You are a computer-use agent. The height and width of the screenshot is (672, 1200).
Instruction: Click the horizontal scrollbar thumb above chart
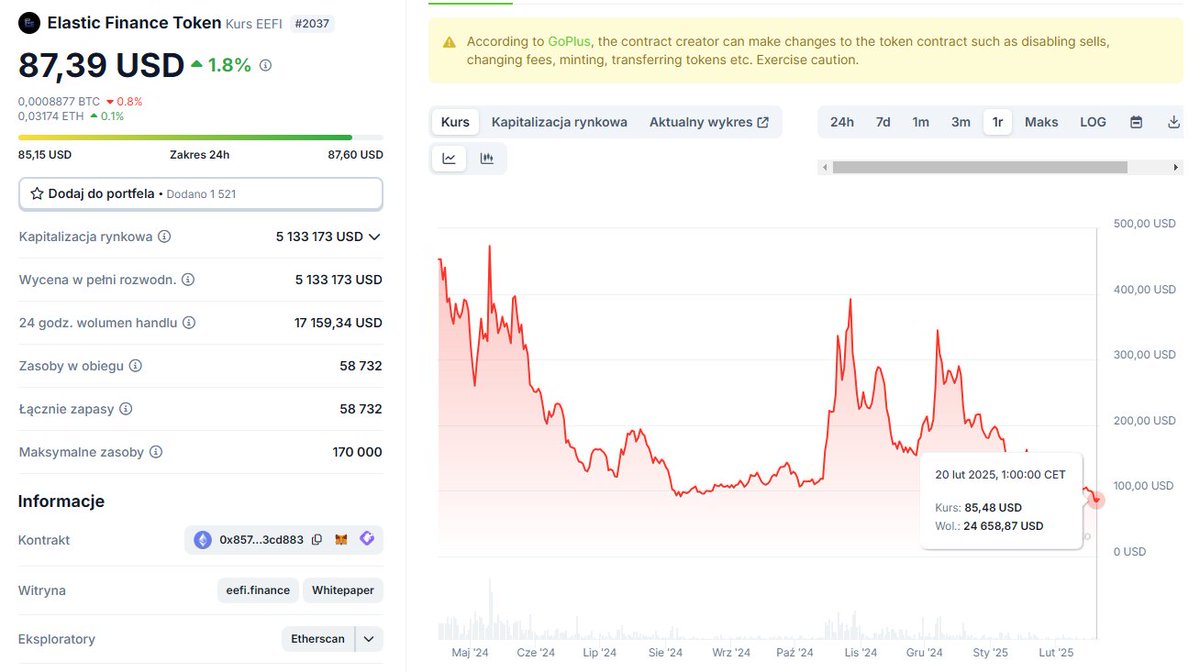[980, 168]
